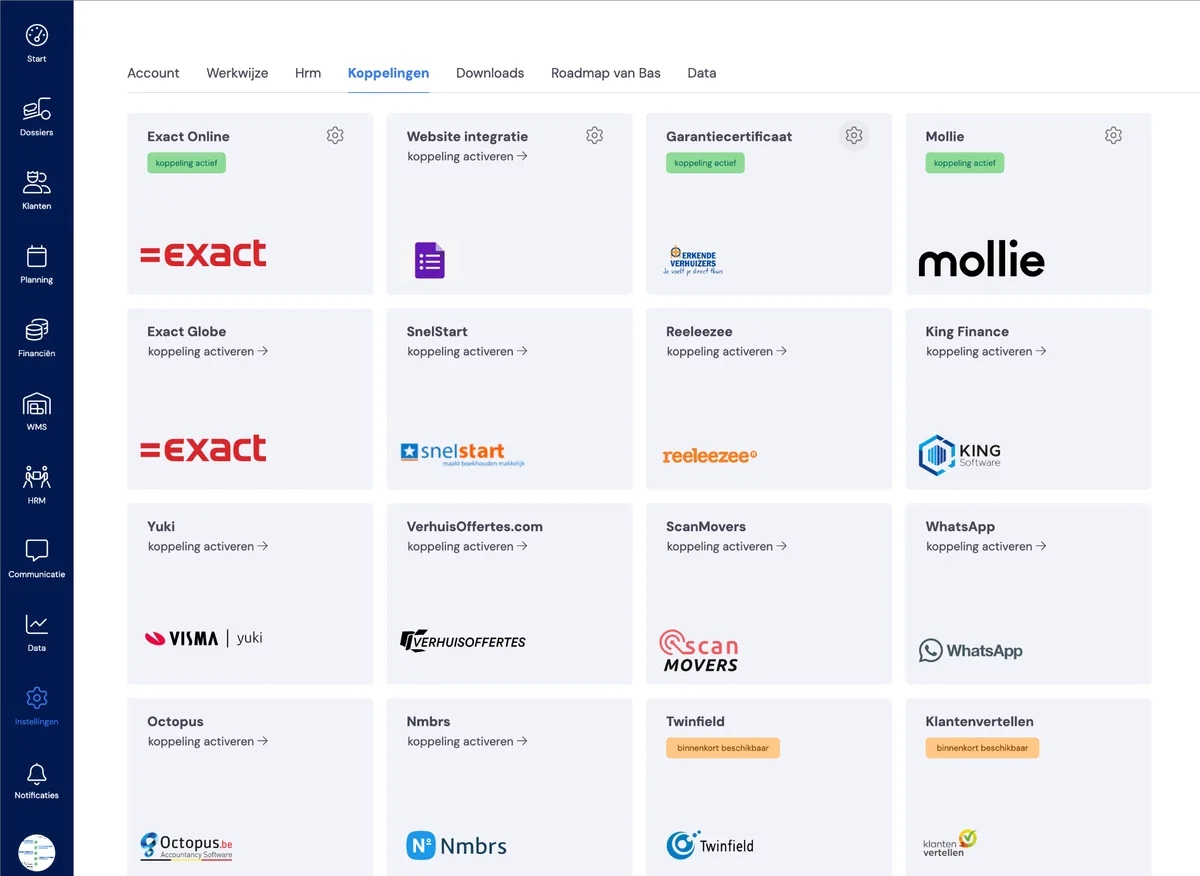Click the Exact logo on the Exact Globe card

tap(203, 449)
